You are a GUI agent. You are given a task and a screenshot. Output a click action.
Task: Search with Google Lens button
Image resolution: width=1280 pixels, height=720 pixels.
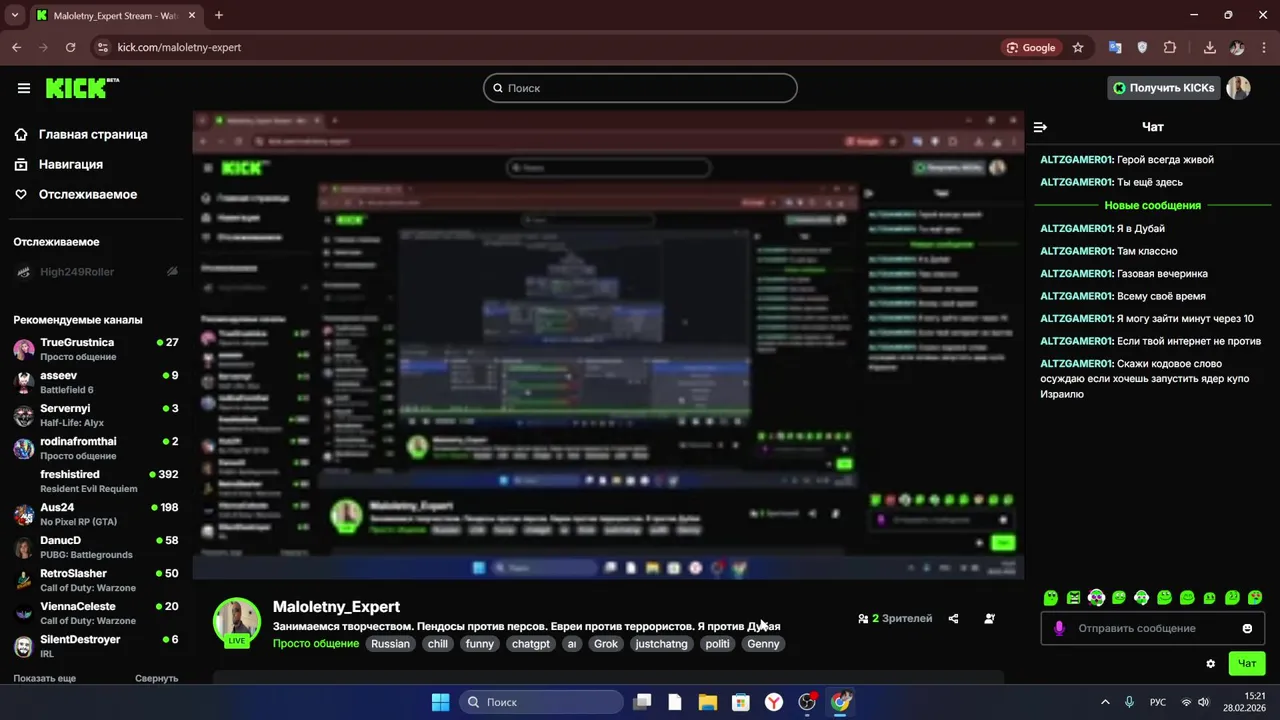pos(1031,47)
